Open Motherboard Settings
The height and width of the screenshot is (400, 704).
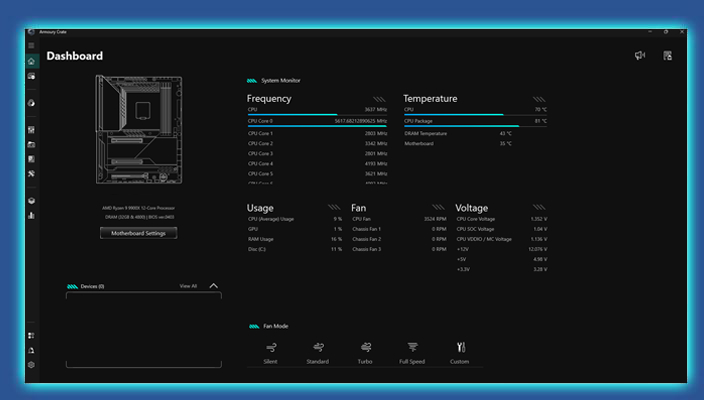coord(138,233)
